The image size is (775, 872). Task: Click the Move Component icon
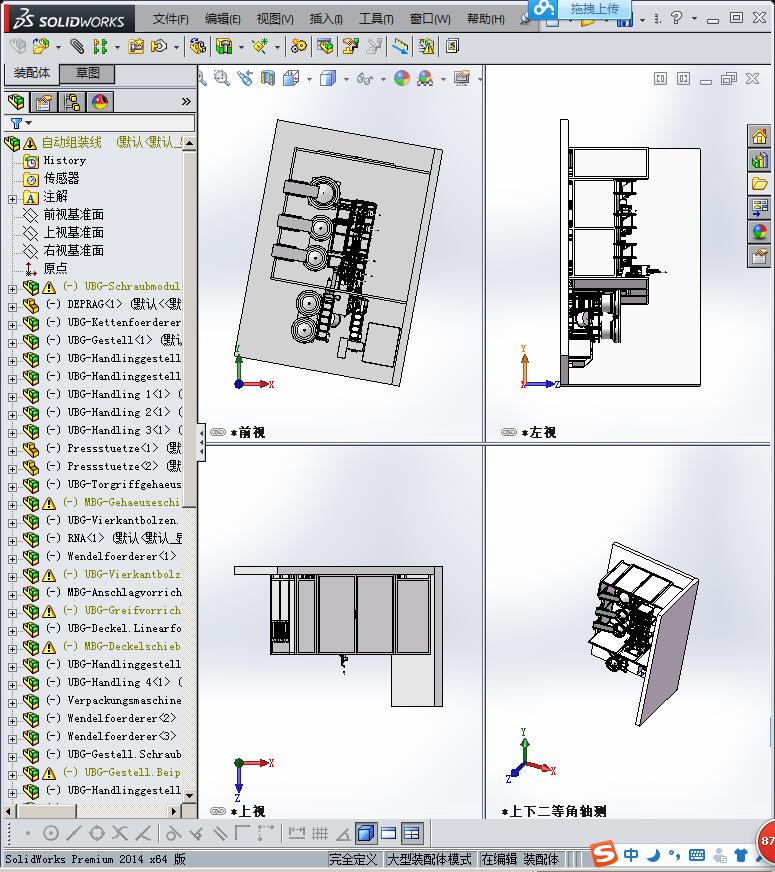tap(159, 46)
